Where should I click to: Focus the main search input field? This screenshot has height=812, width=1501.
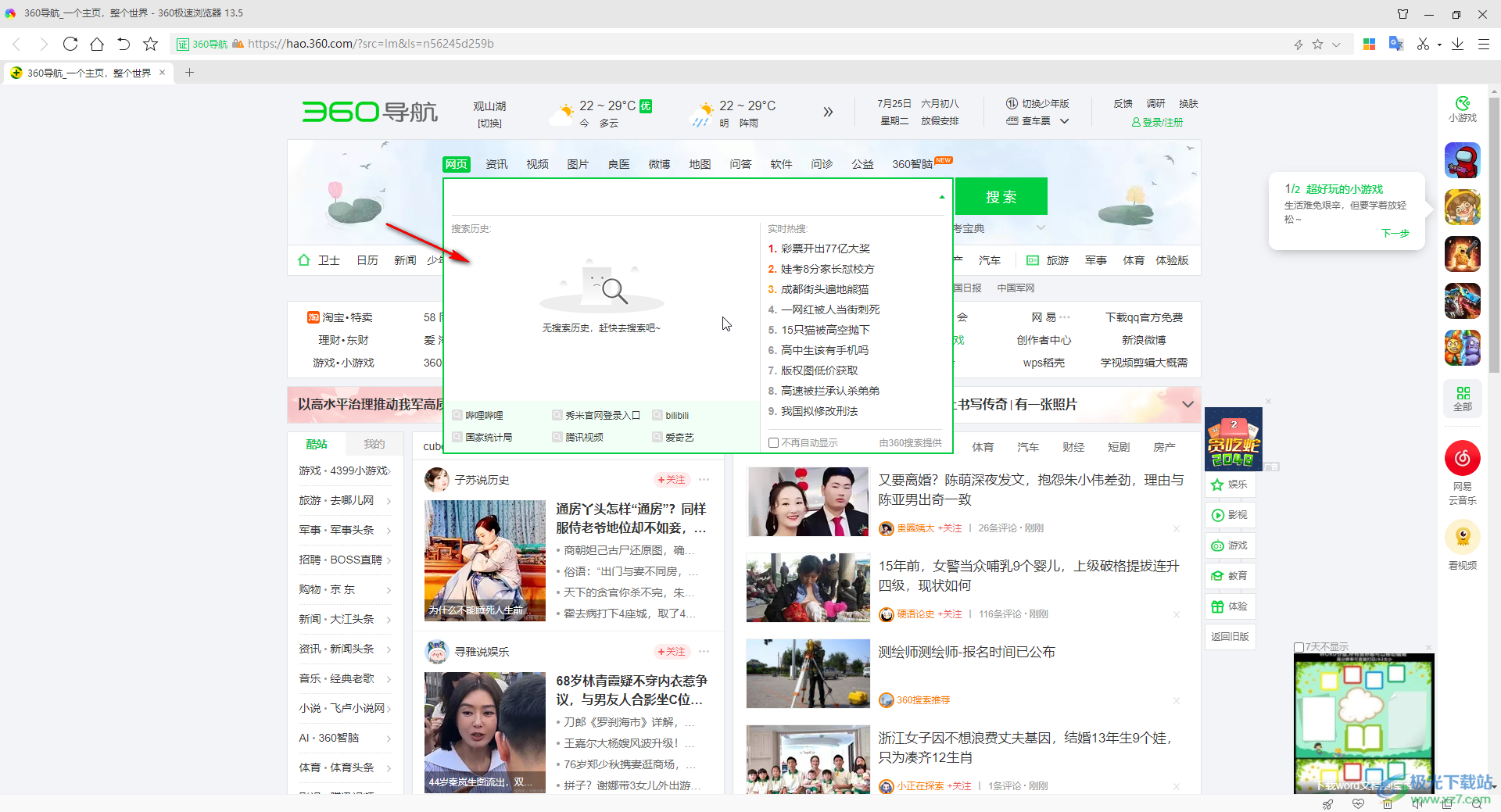pyautogui.click(x=691, y=197)
